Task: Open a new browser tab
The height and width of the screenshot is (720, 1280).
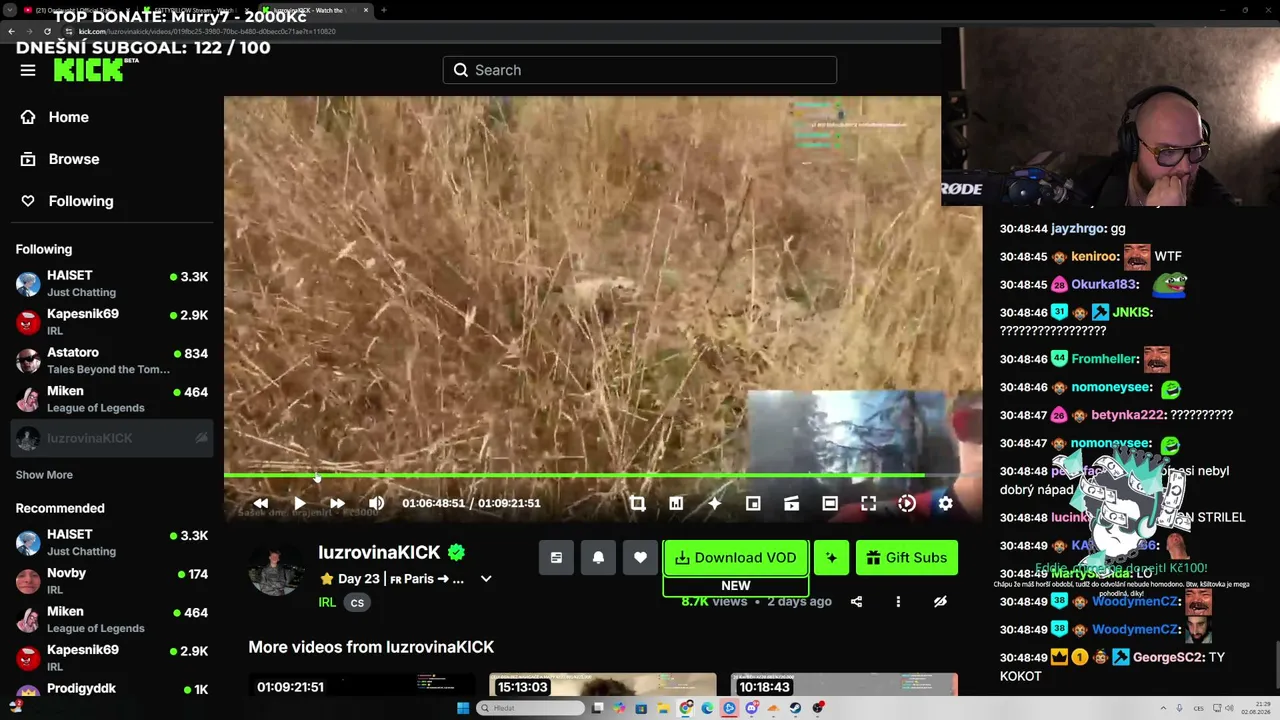Action: coord(384,10)
